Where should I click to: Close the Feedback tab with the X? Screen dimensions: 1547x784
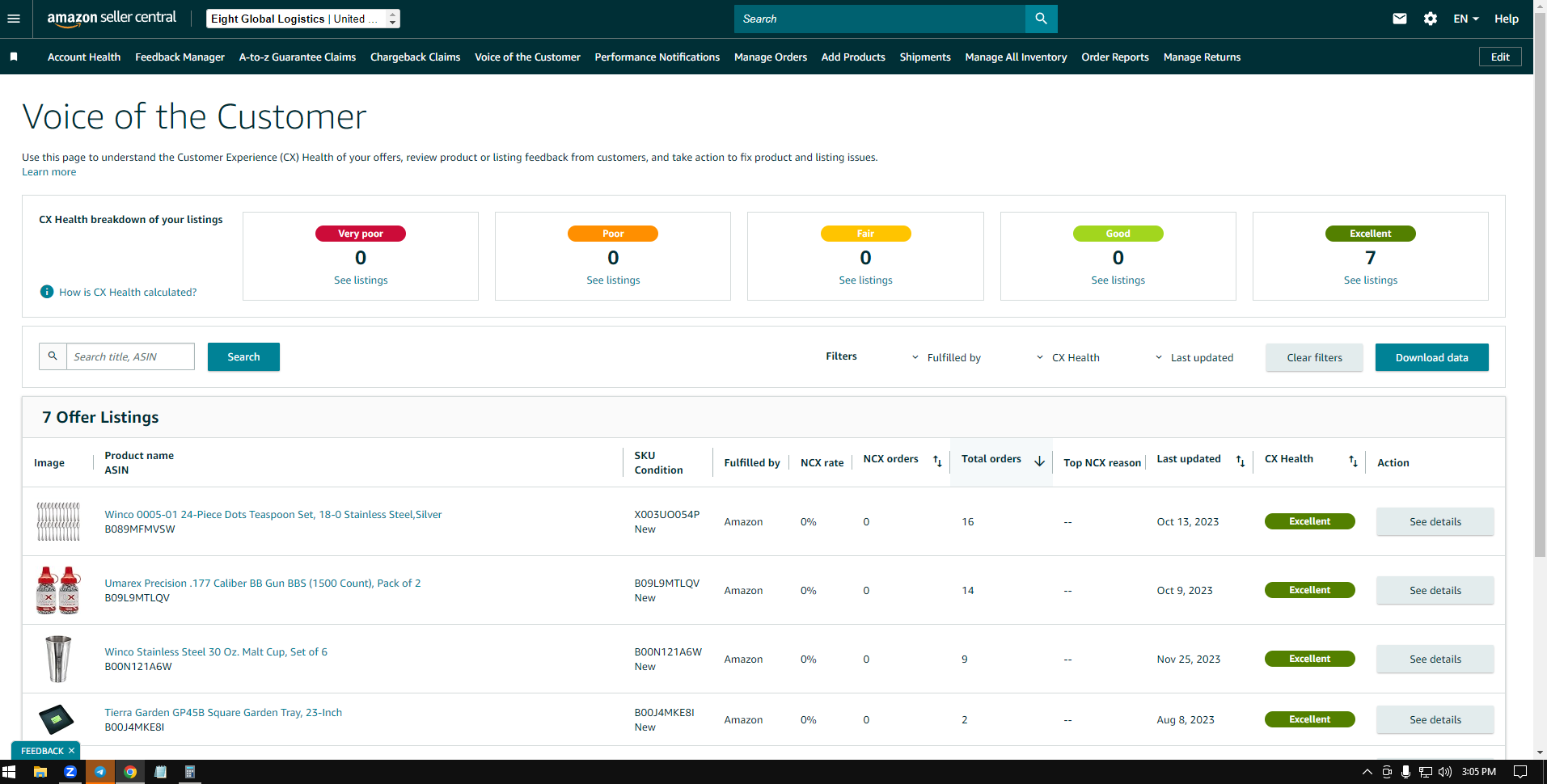[71, 751]
